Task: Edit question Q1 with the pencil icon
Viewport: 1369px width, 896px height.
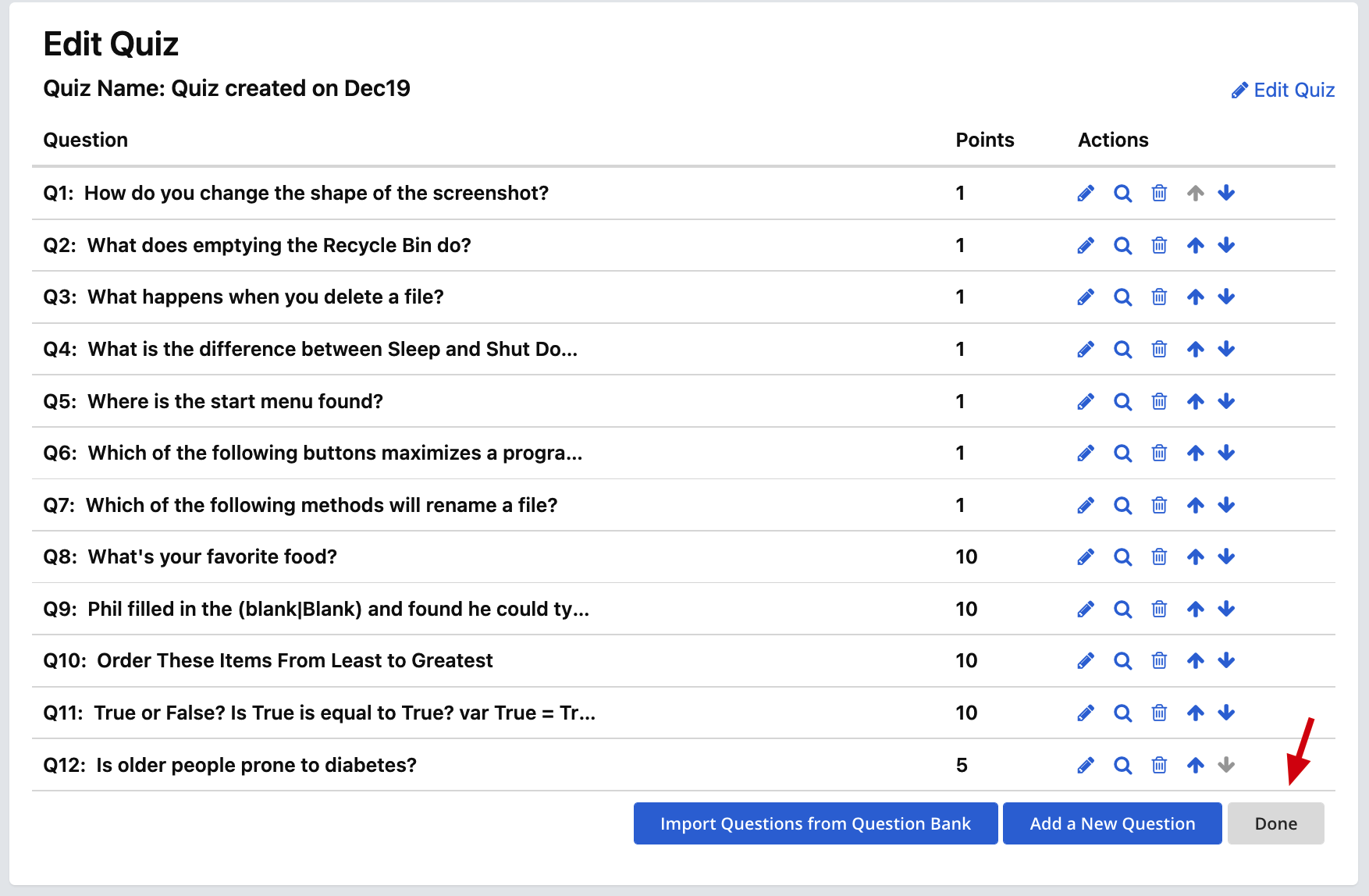Action: pos(1086,193)
